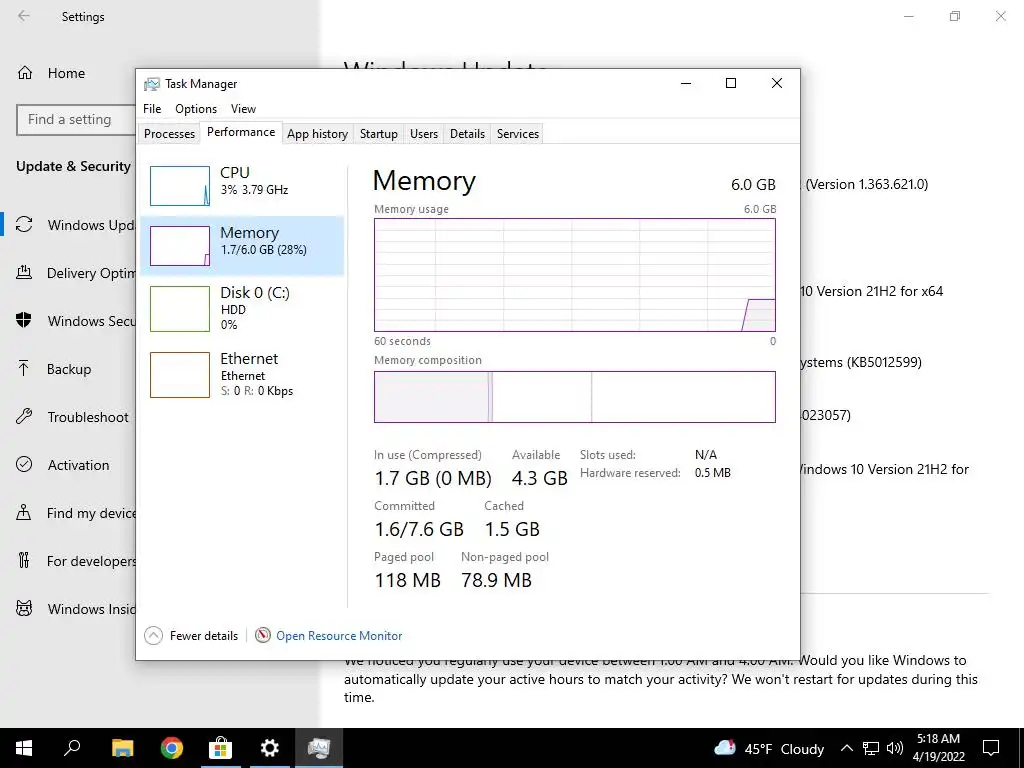
Task: Open taskbar search magnifier
Action: point(72,748)
